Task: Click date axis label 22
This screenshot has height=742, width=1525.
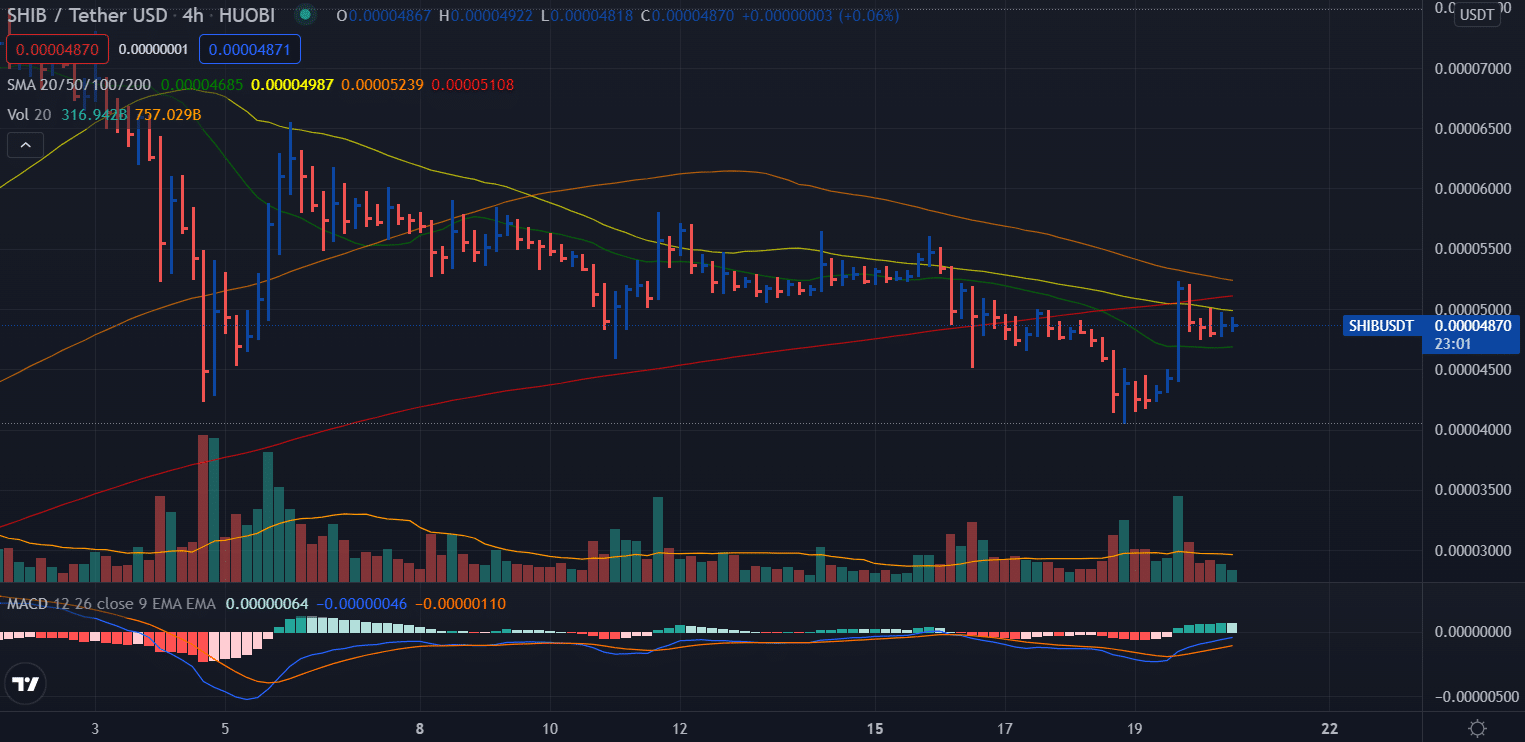Action: pos(1330,728)
